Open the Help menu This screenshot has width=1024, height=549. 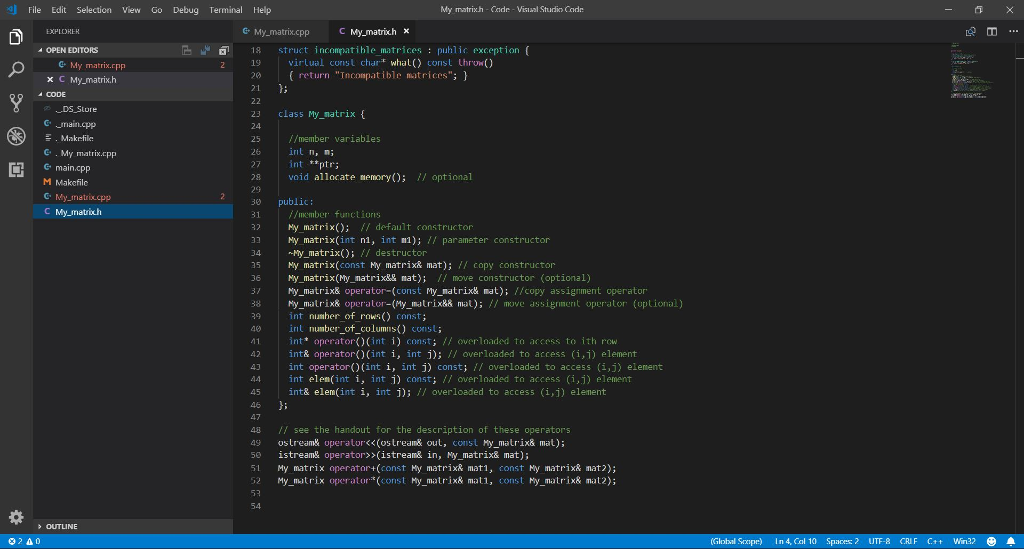tap(262, 10)
